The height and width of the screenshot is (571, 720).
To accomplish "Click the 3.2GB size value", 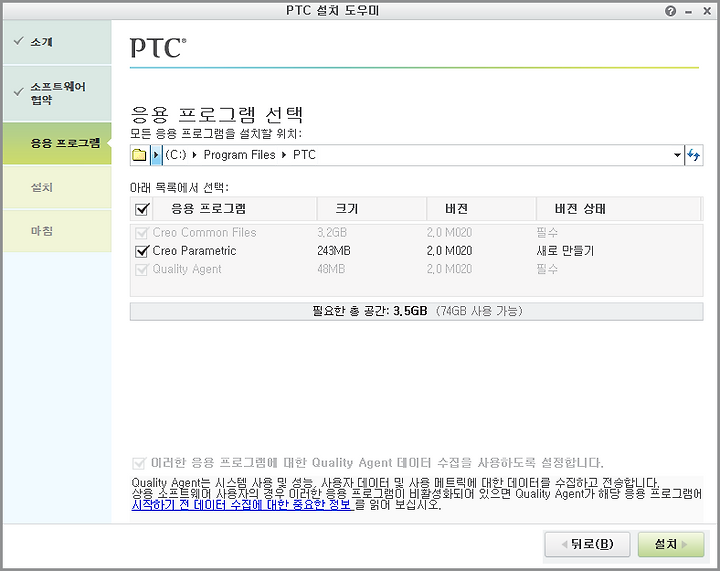I will [332, 233].
